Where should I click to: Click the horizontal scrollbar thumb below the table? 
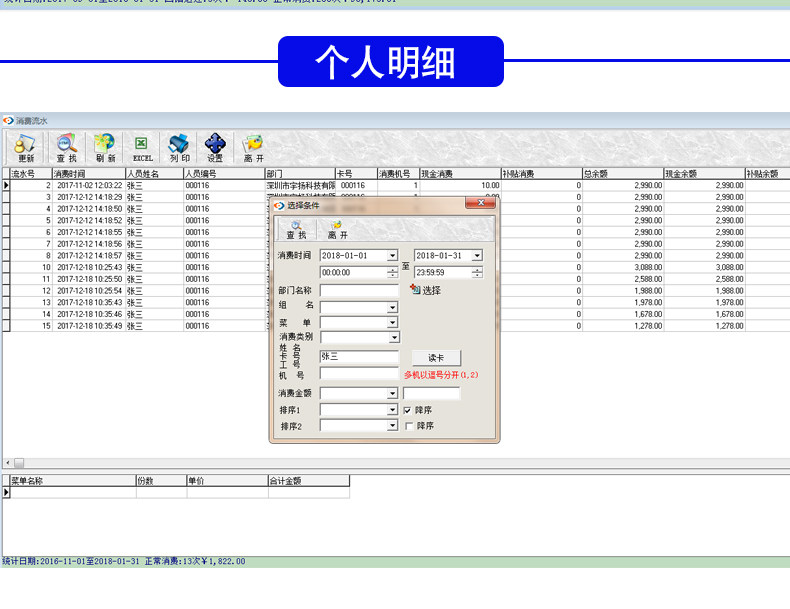pos(19,462)
